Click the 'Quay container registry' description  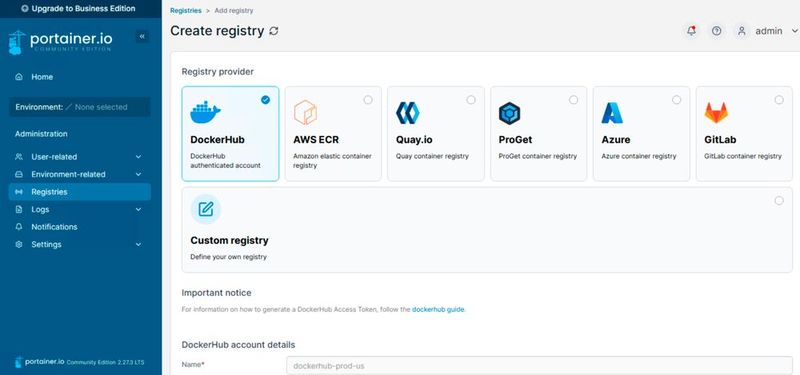coord(432,156)
